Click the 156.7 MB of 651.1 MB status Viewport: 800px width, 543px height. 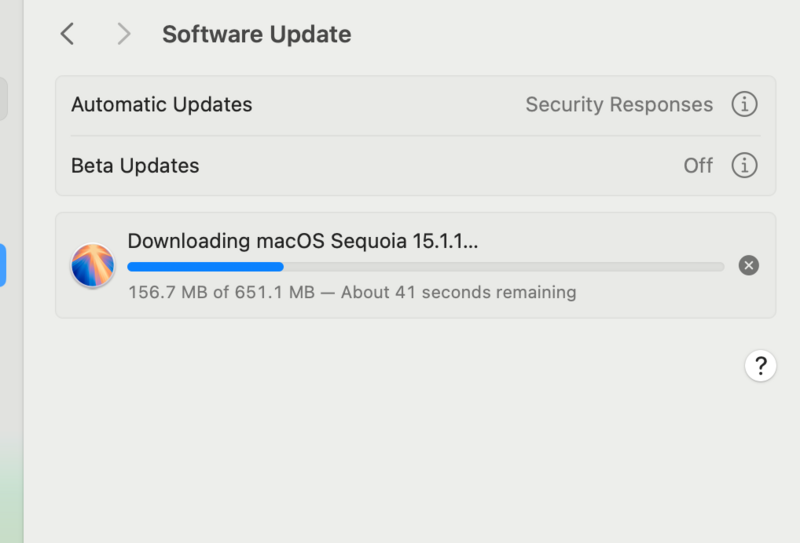coord(221,292)
